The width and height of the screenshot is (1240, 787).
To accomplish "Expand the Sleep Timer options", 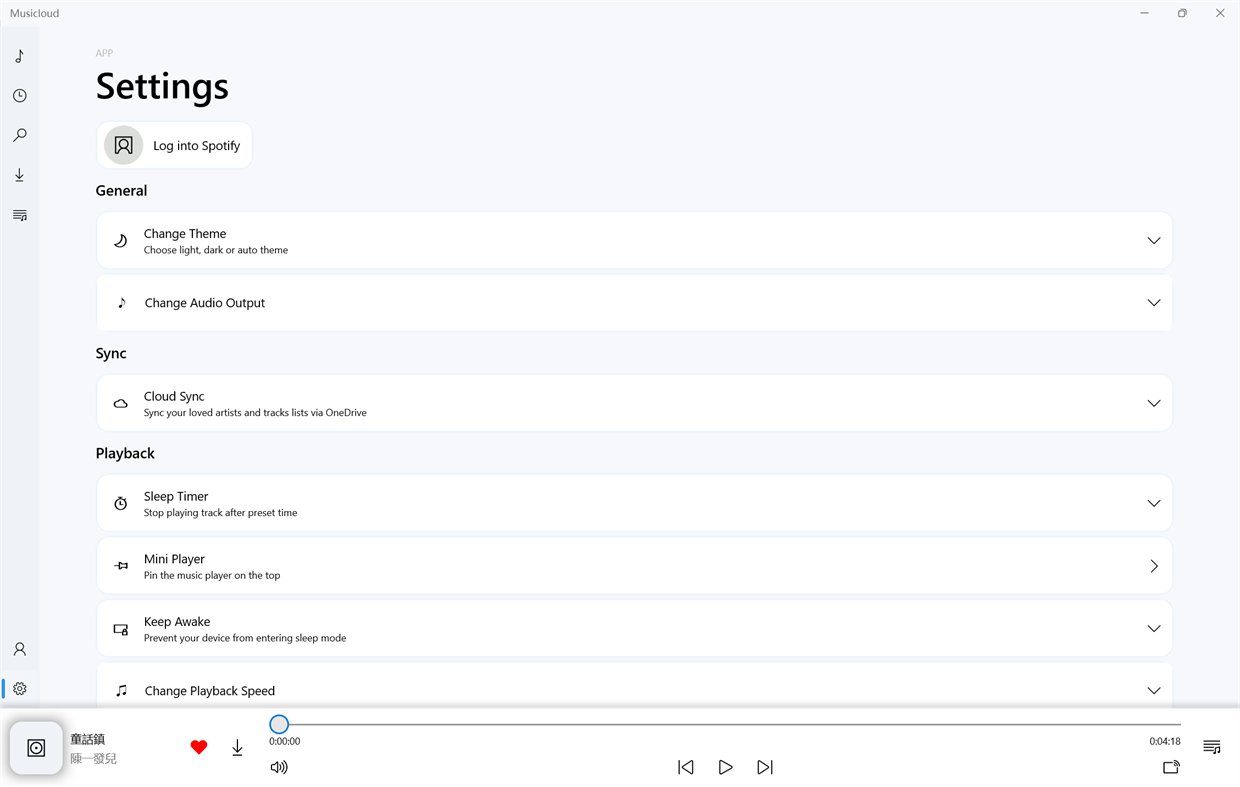I will 1154,503.
